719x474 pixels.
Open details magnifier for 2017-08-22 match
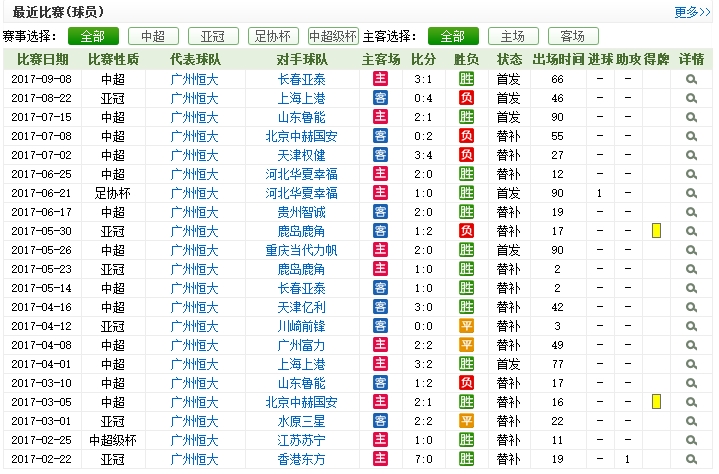pyautogui.click(x=691, y=98)
